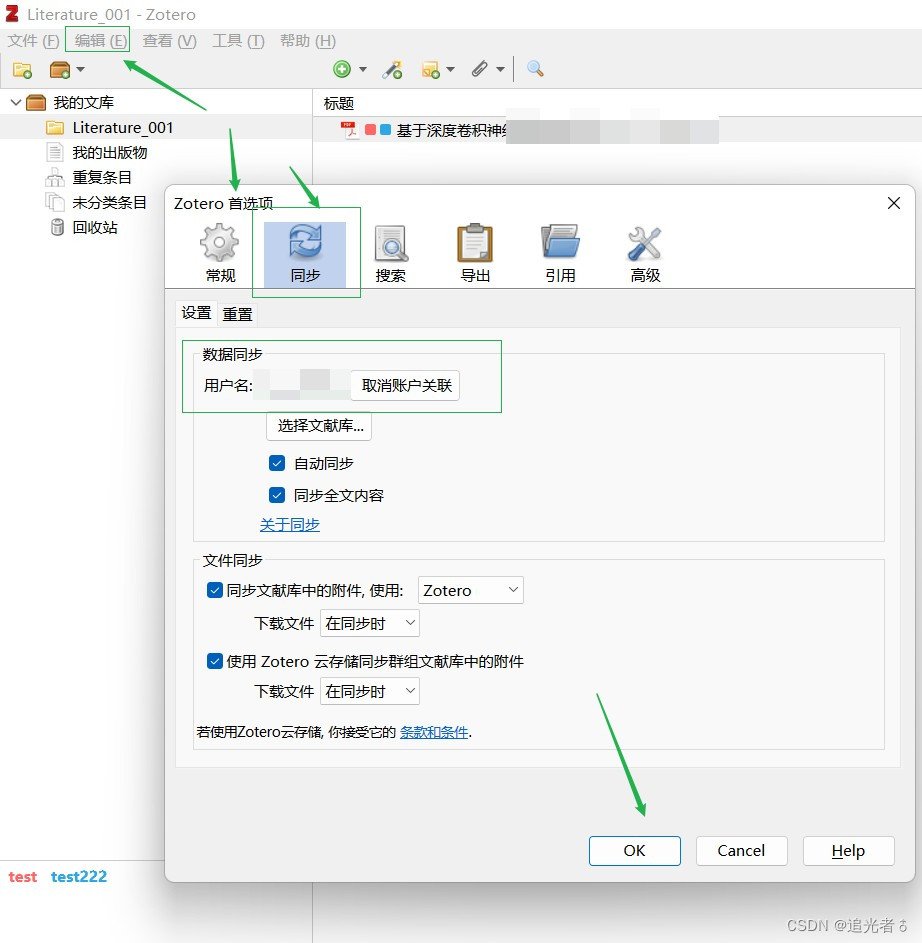Click the Add Item by Identifier wand icon
Viewport: 922px width, 943px height.
(393, 70)
